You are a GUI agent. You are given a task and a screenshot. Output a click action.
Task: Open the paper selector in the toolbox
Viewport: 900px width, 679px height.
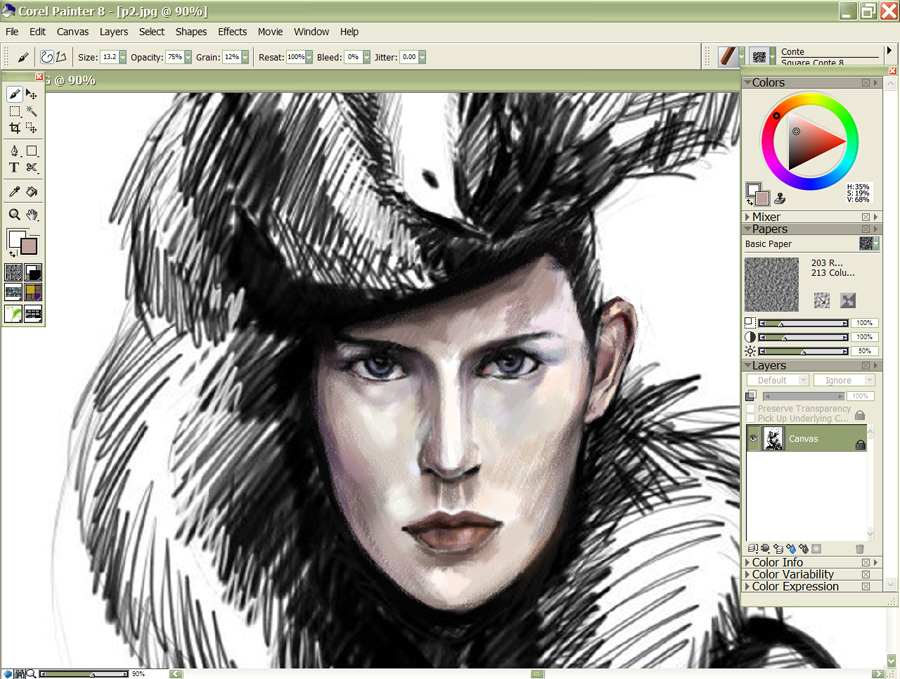pos(13,272)
